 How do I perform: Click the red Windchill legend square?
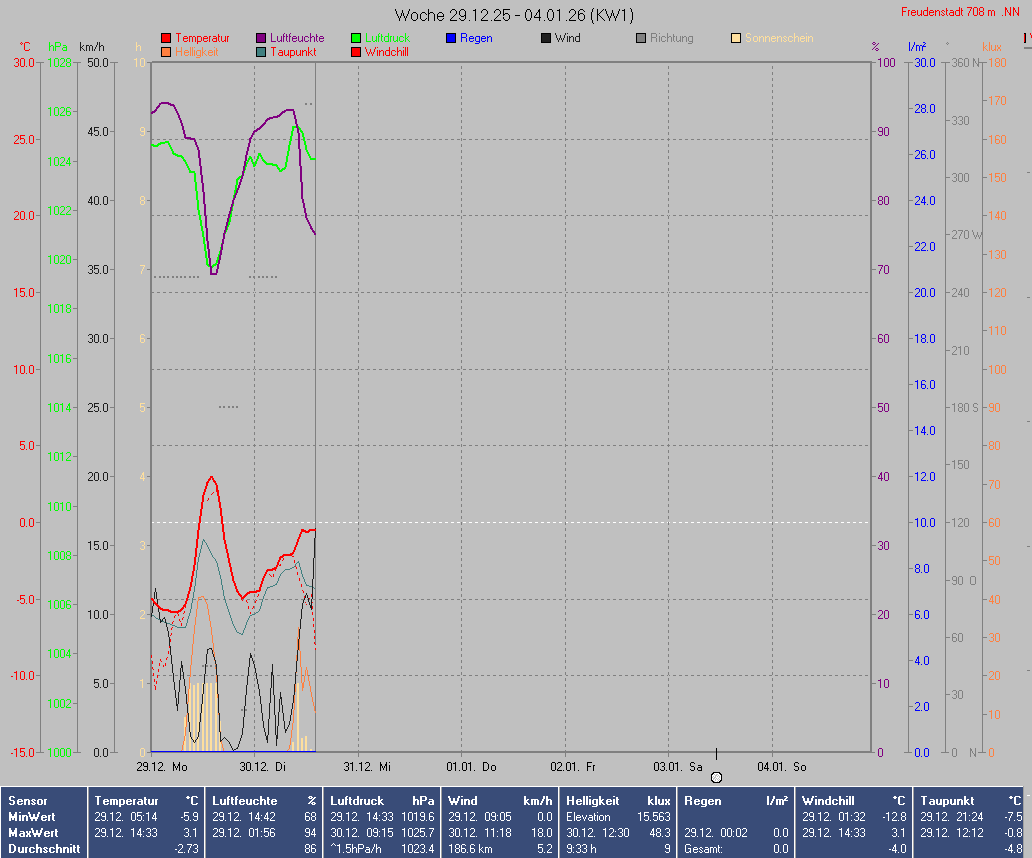coord(356,52)
